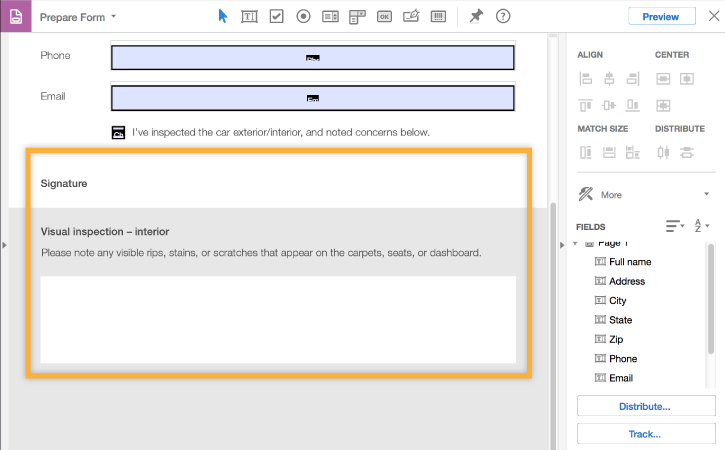This screenshot has width=725, height=450.
Task: Distribute fields horizontally
Action: pos(663,152)
